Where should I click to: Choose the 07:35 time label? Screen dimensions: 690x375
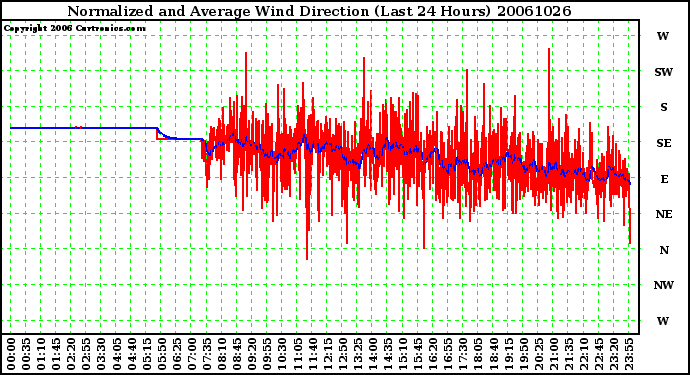point(206,355)
